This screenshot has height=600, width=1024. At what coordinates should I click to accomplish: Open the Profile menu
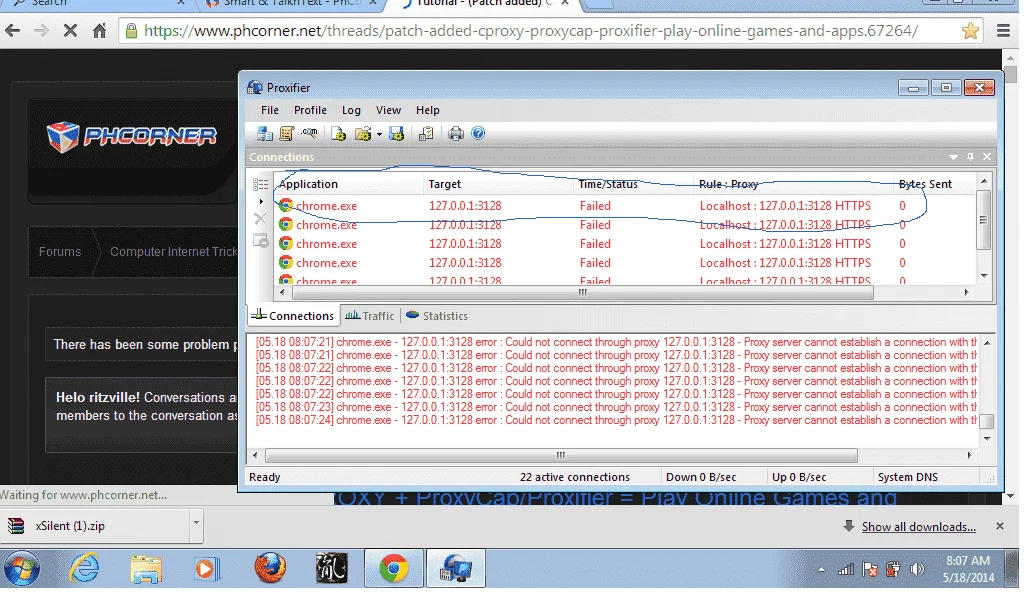311,110
